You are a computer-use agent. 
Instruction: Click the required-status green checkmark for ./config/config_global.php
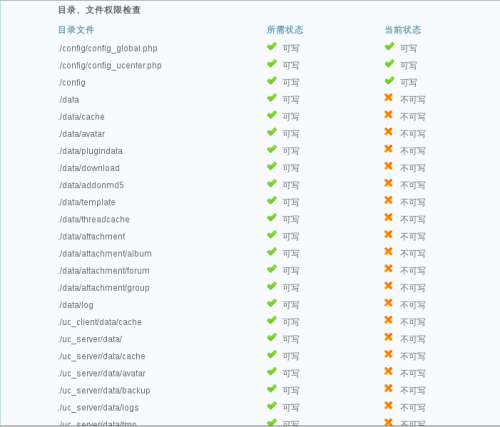272,46
